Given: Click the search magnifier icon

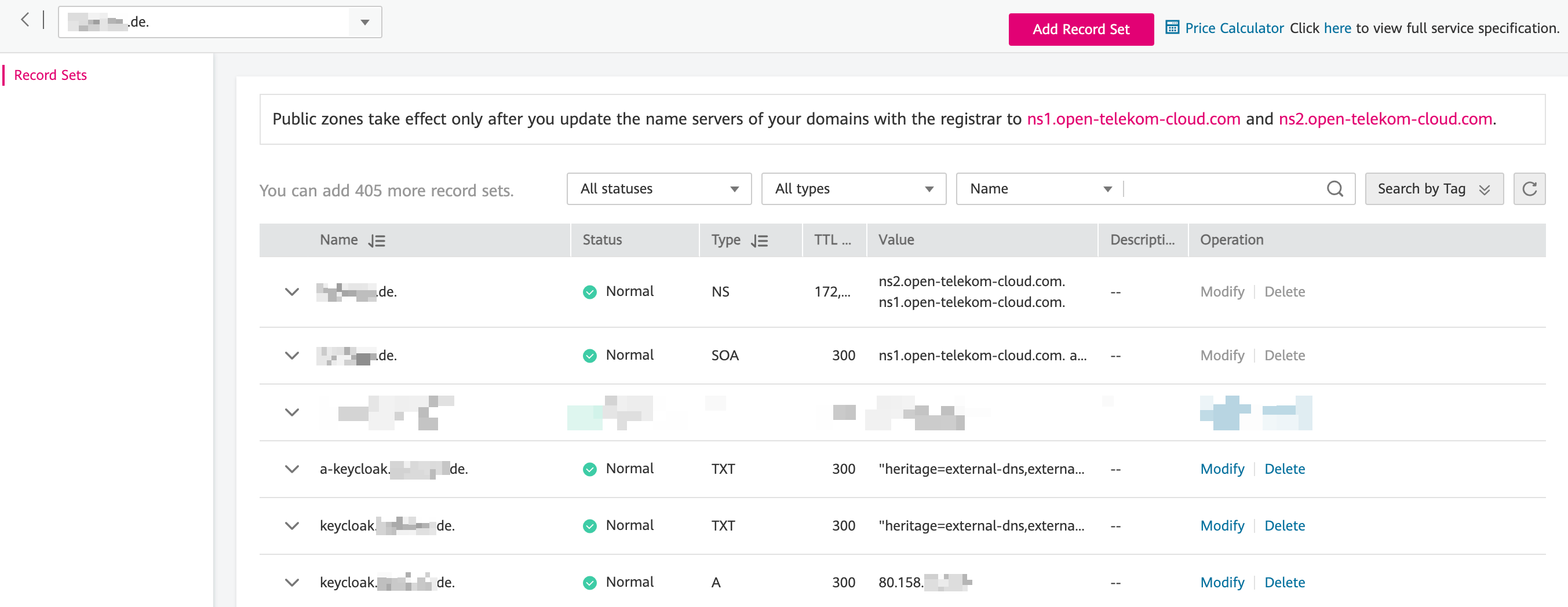Looking at the screenshot, I should point(1334,189).
